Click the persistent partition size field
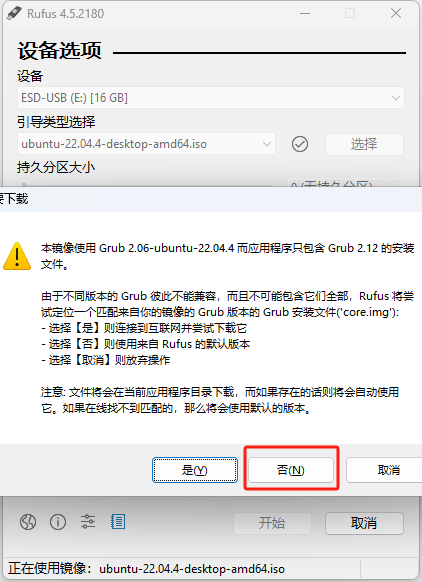 tap(346, 183)
